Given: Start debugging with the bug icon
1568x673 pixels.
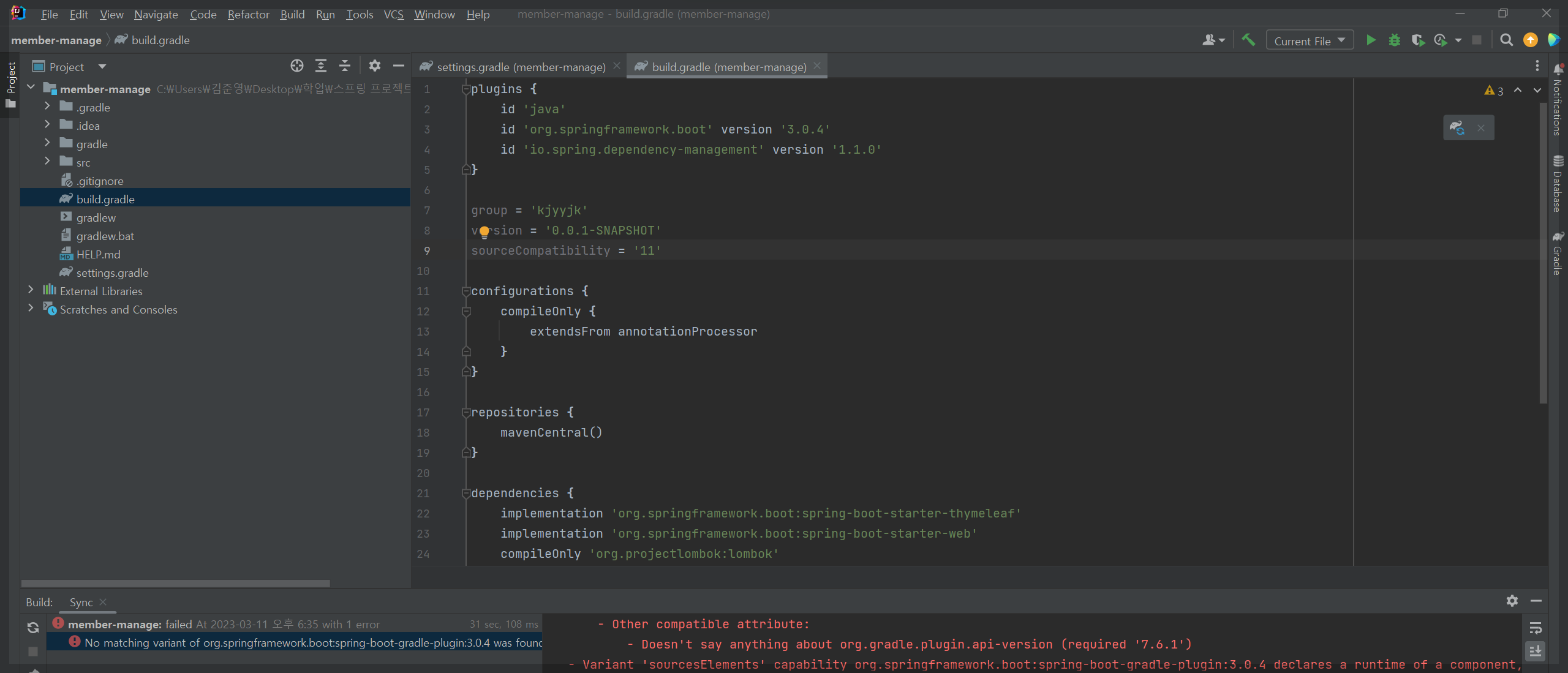Looking at the screenshot, I should (x=1395, y=40).
